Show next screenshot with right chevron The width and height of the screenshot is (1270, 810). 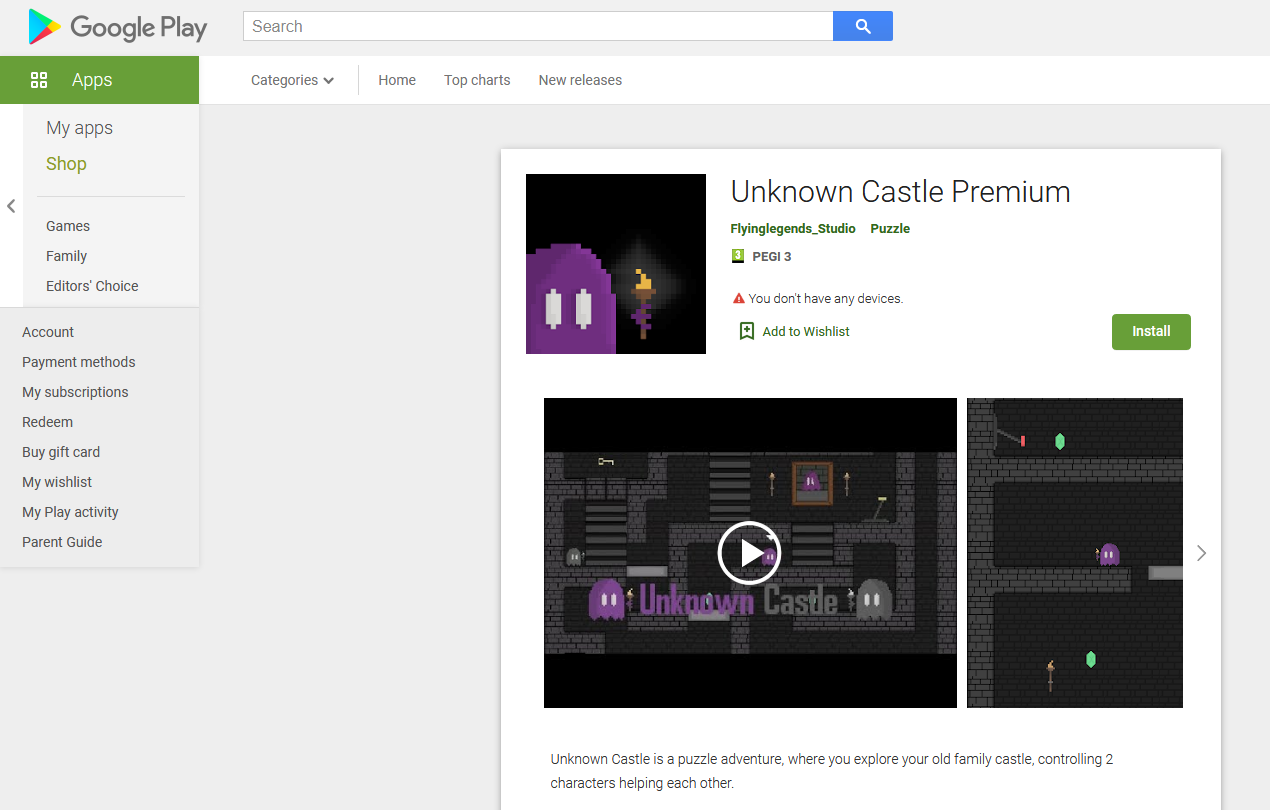[1201, 553]
